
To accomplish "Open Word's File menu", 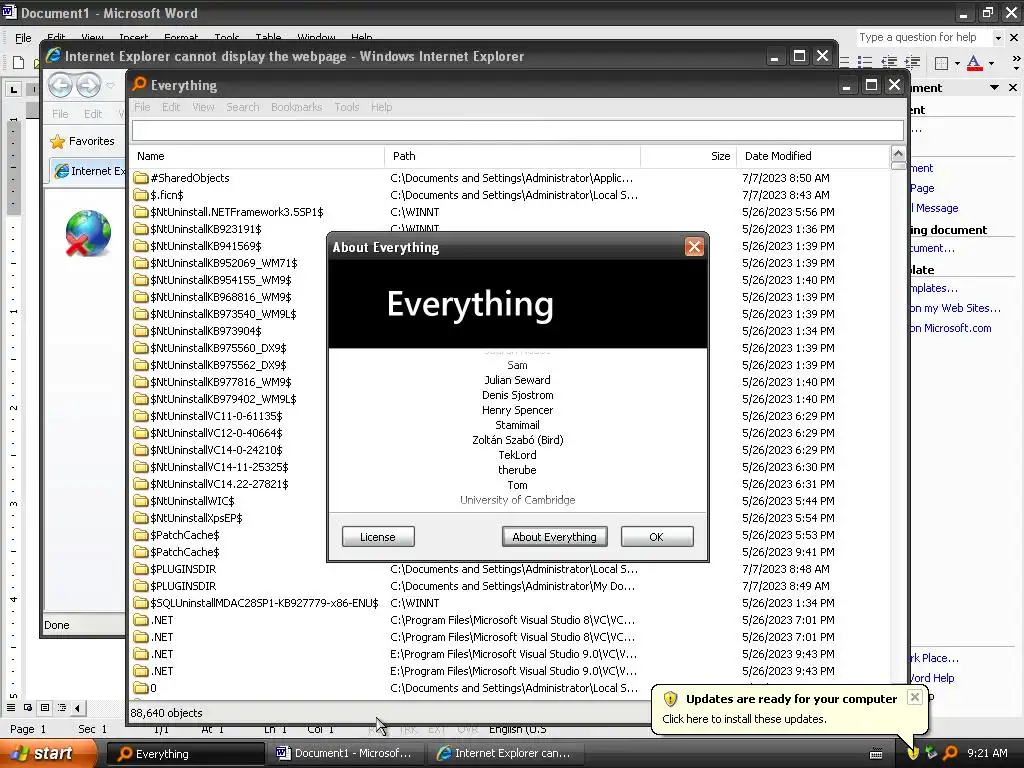I will click(x=23, y=38).
